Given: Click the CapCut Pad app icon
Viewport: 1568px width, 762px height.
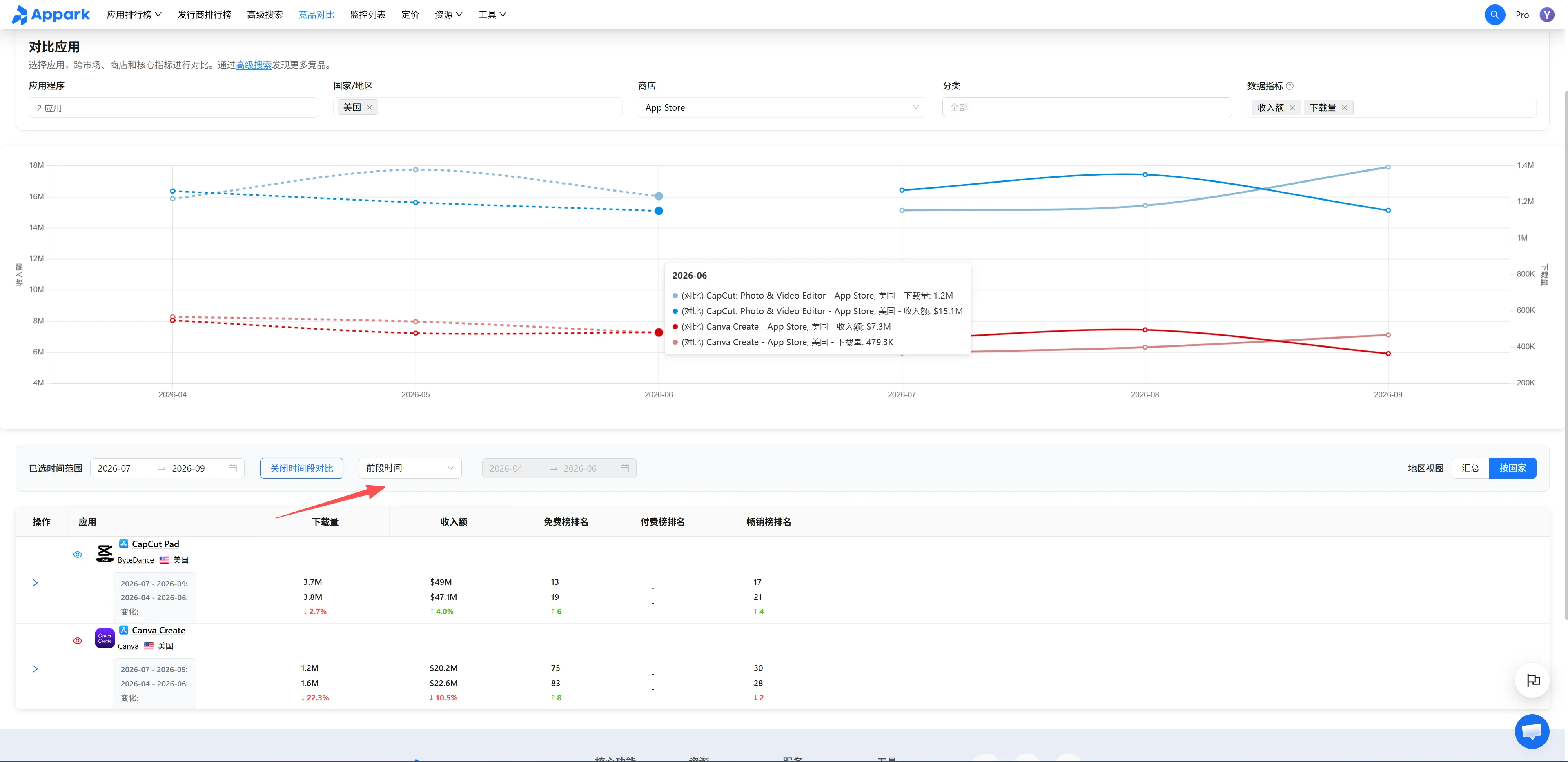Looking at the screenshot, I should pyautogui.click(x=105, y=553).
